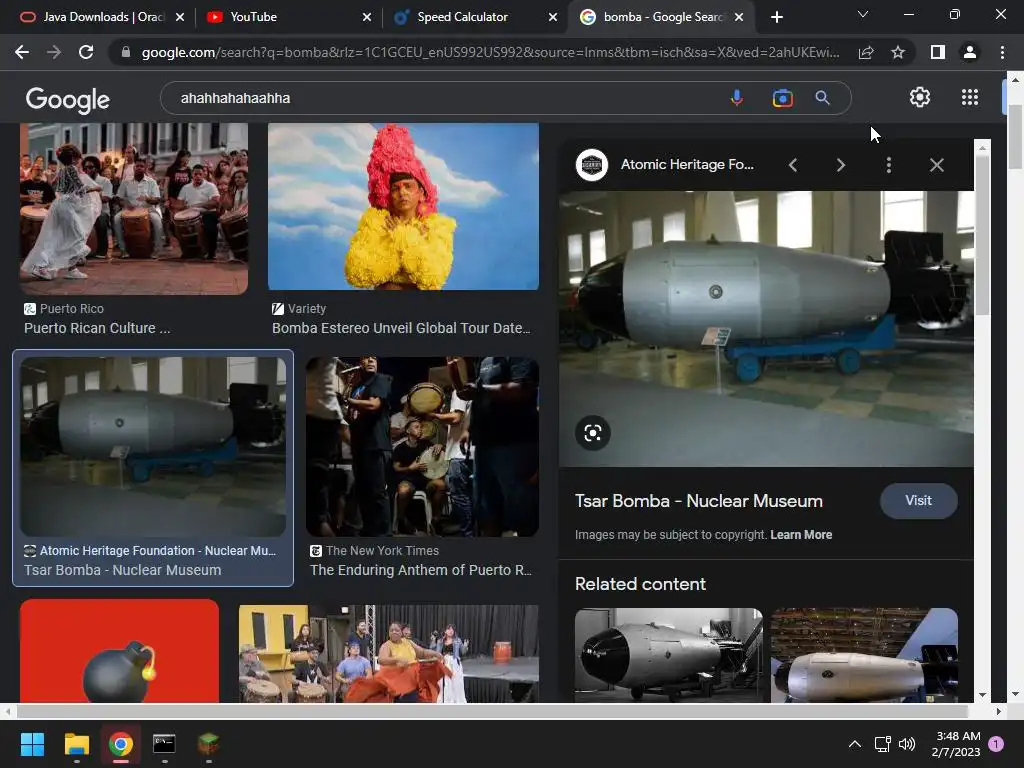The image size is (1024, 768).
Task: Open the tab search chevron dropdown
Action: point(863,14)
